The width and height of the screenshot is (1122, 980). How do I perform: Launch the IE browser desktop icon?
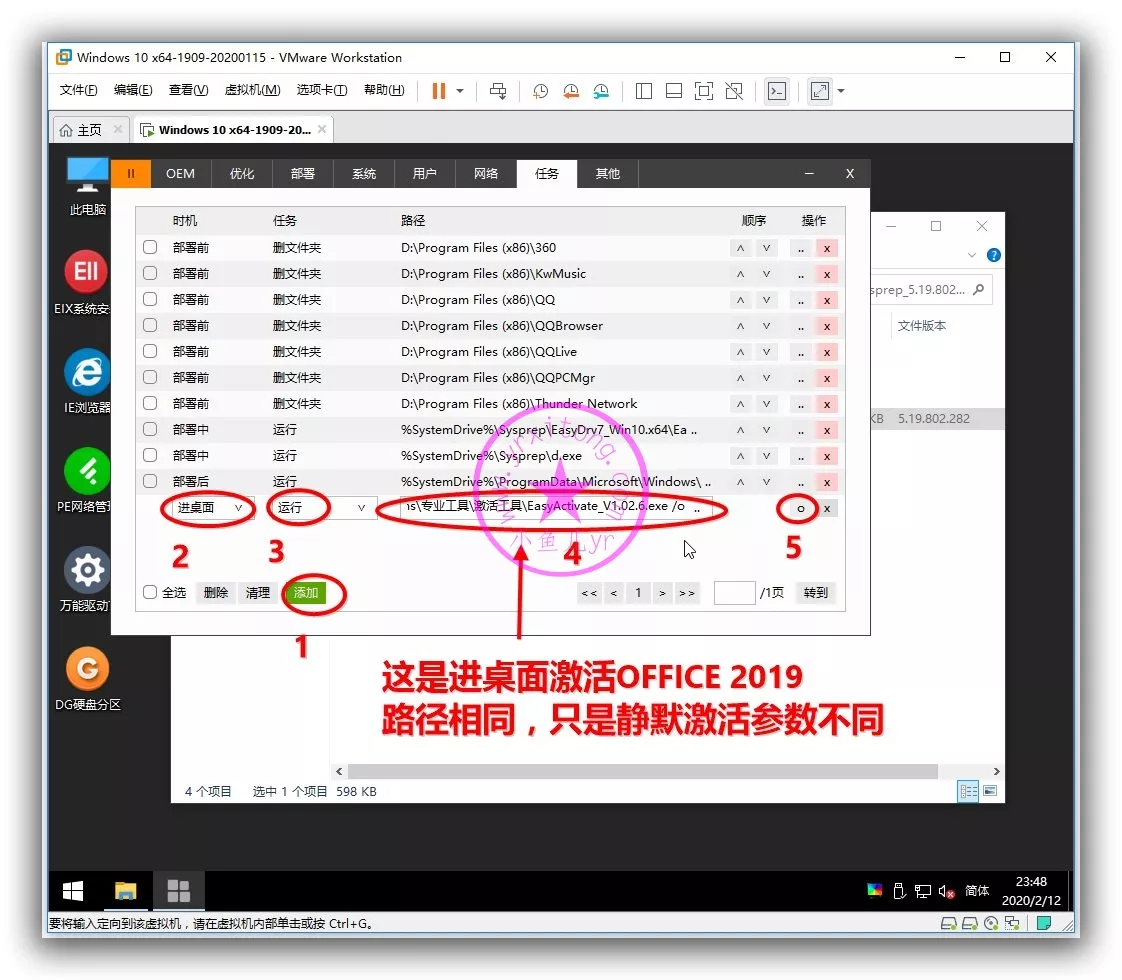pyautogui.click(x=87, y=372)
